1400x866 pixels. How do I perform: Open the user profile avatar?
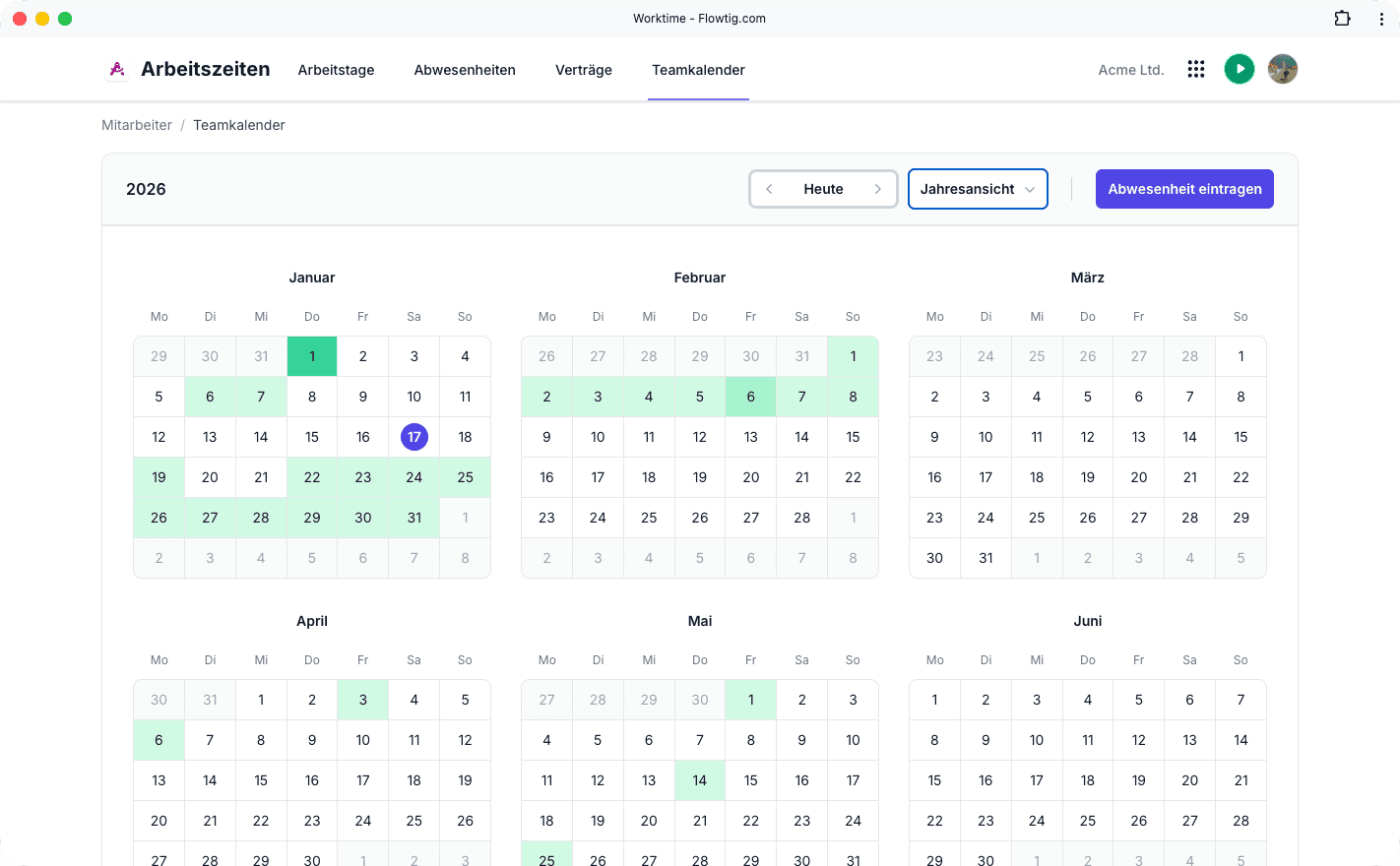tap(1283, 69)
